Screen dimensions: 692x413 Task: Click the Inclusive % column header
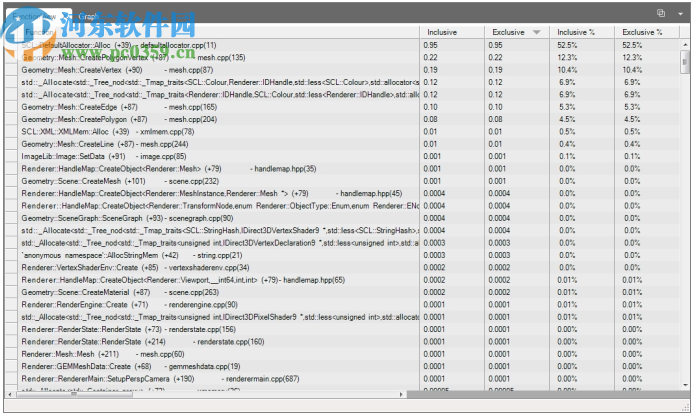(582, 32)
